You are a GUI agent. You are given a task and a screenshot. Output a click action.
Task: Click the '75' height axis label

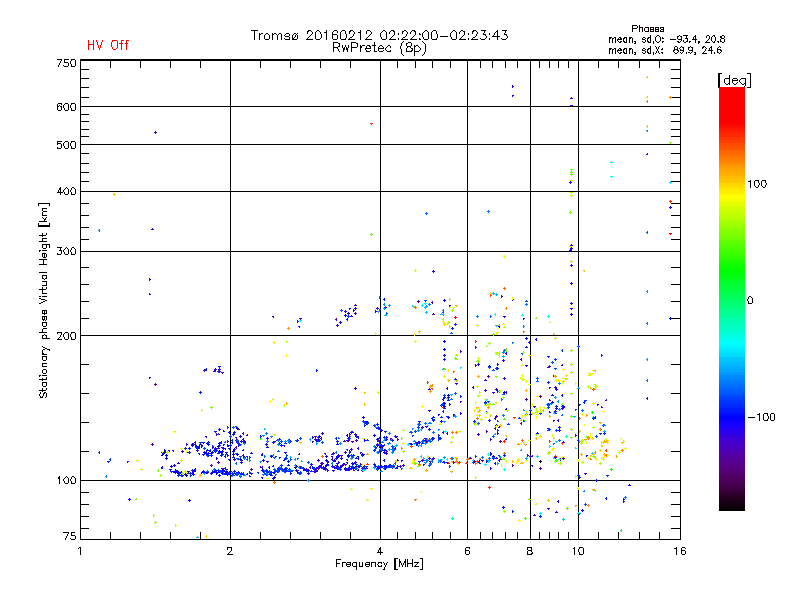(x=70, y=536)
